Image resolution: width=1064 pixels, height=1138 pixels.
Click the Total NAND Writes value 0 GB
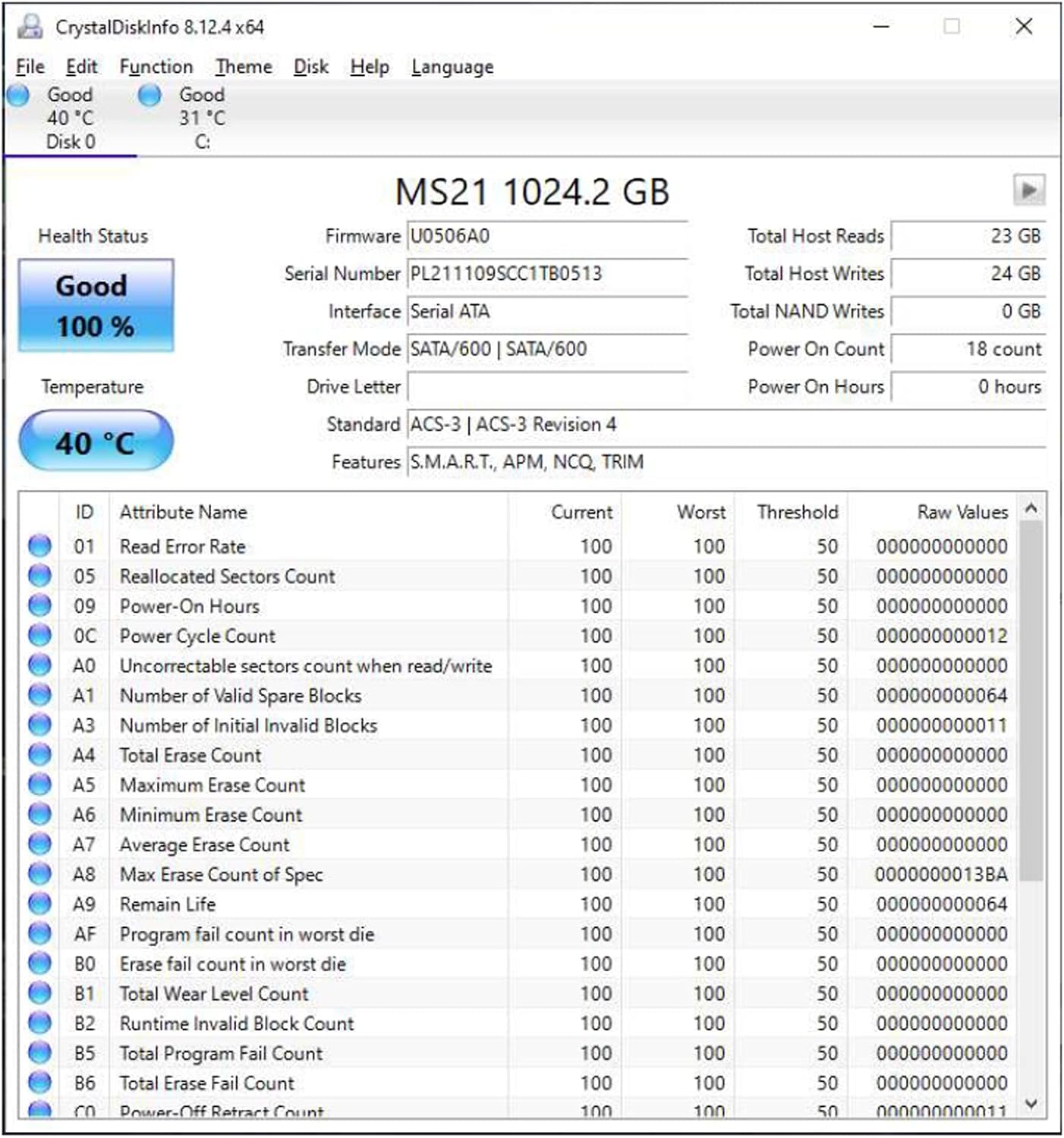968,311
